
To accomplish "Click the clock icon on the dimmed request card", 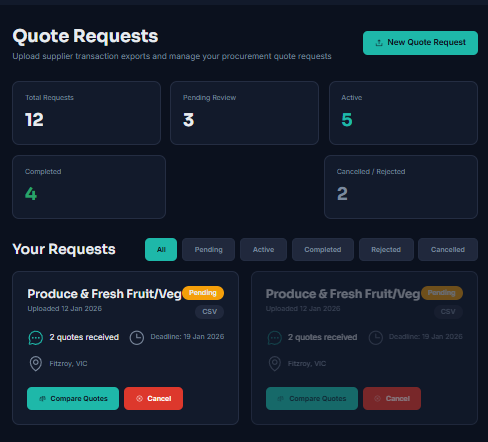I will 376,338.
